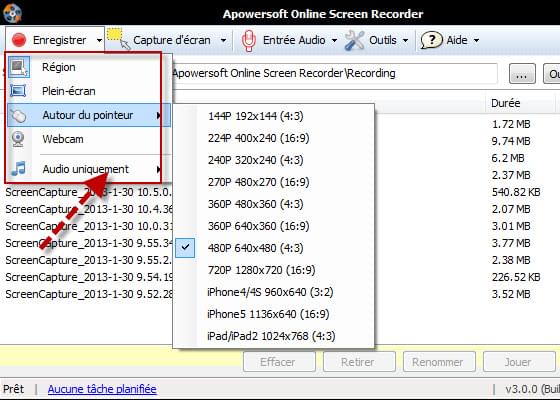Click the wrench and screwdriver Outils icon
The width and height of the screenshot is (560, 400).
[354, 40]
